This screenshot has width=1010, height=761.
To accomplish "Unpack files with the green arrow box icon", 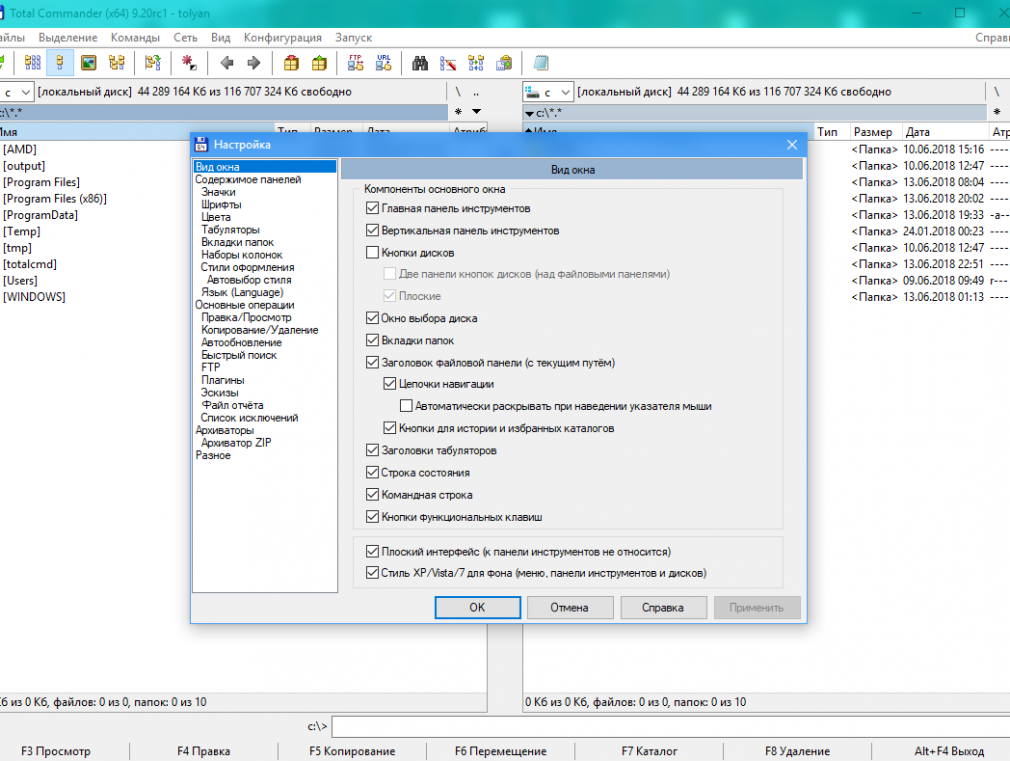I will (319, 63).
